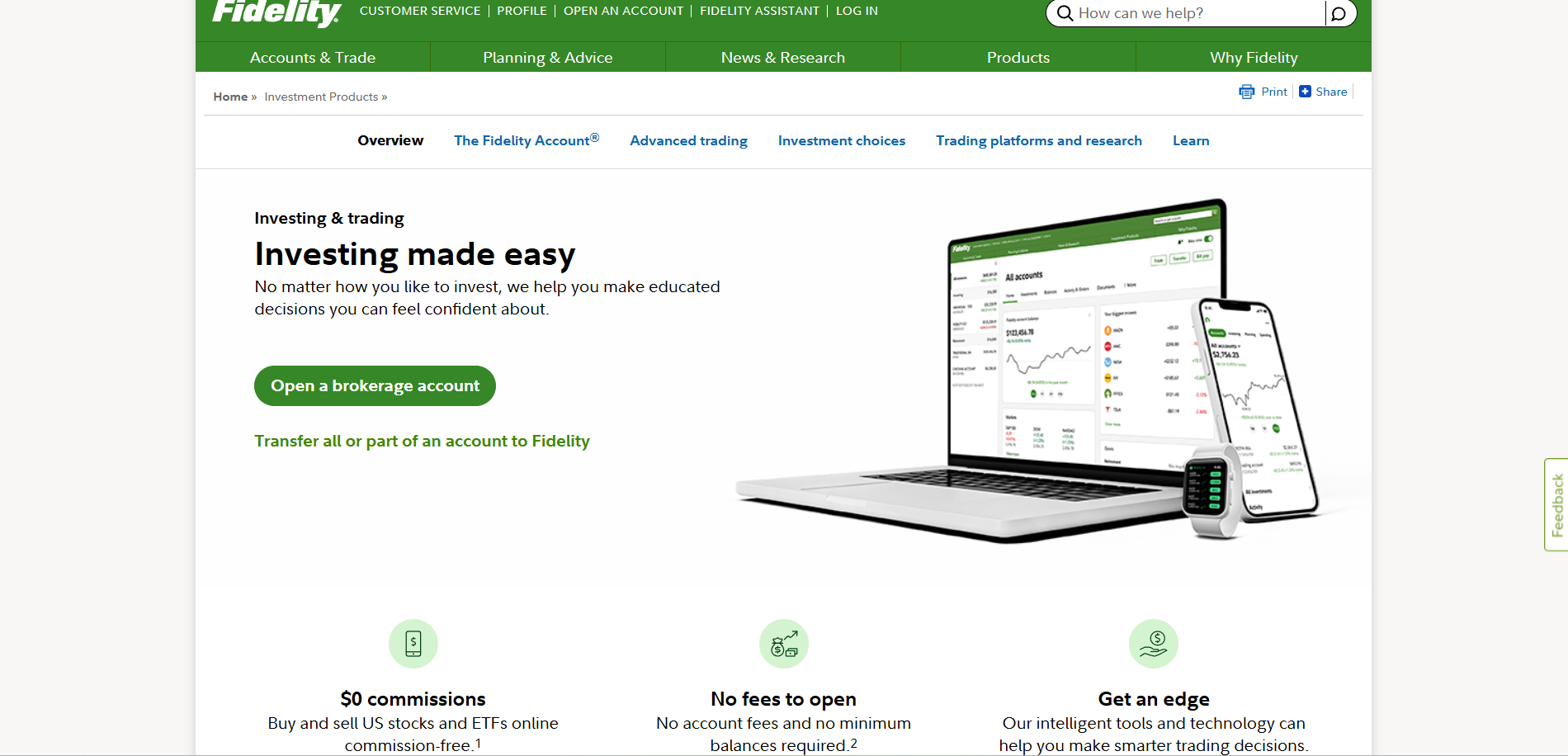Open the Why Fidelity menu

[x=1253, y=58]
